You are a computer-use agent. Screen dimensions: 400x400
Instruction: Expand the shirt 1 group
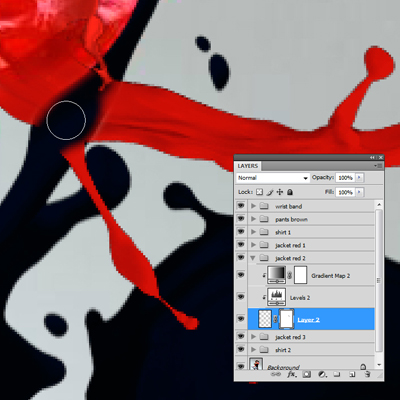click(253, 232)
